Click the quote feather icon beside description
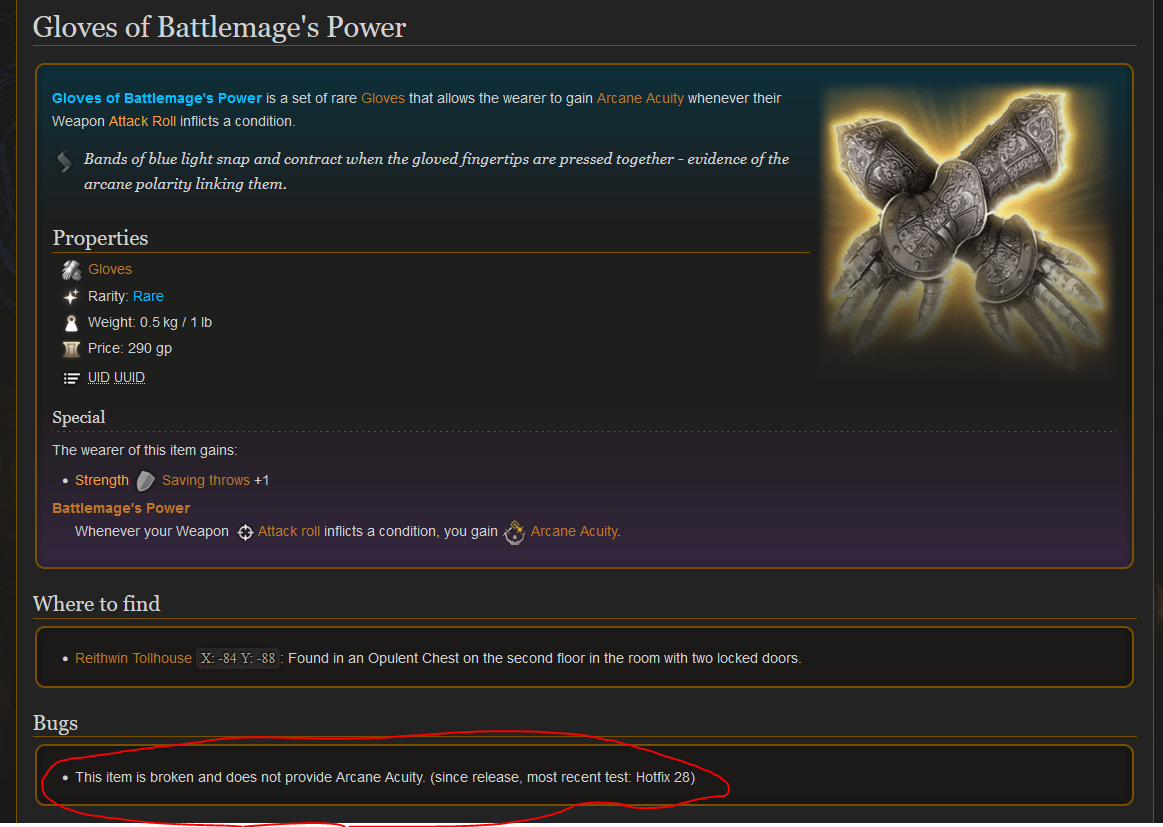The height and width of the screenshot is (827, 1163). 65,161
